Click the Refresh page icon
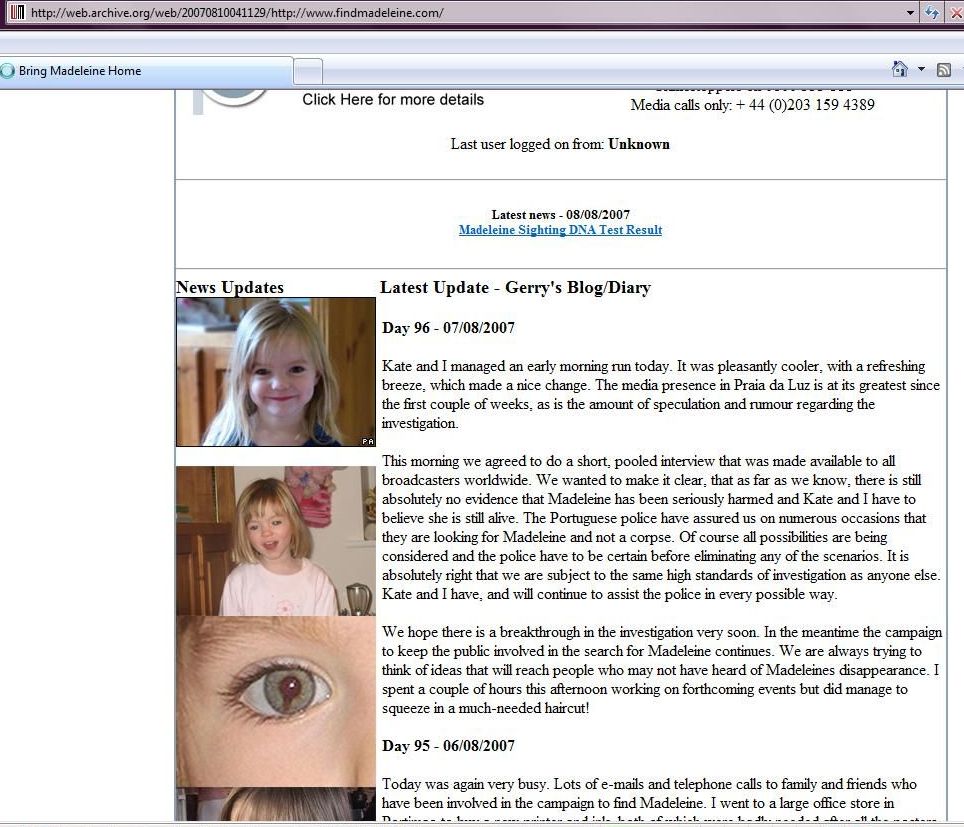The width and height of the screenshot is (964, 827). (933, 13)
